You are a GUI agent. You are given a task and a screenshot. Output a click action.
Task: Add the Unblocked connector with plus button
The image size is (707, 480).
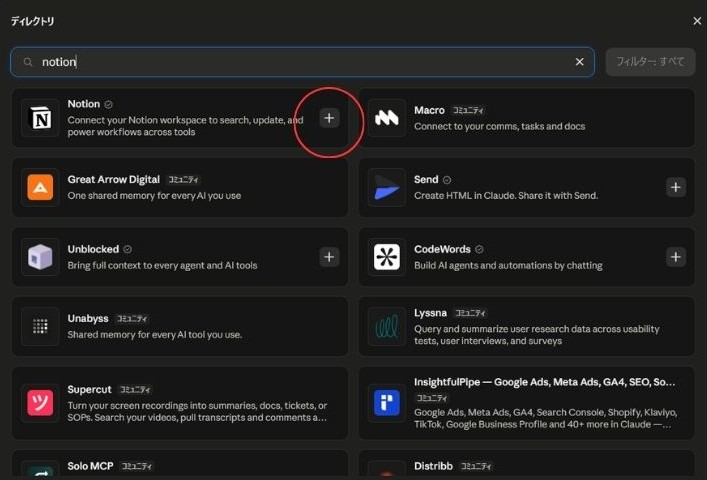pyautogui.click(x=329, y=257)
